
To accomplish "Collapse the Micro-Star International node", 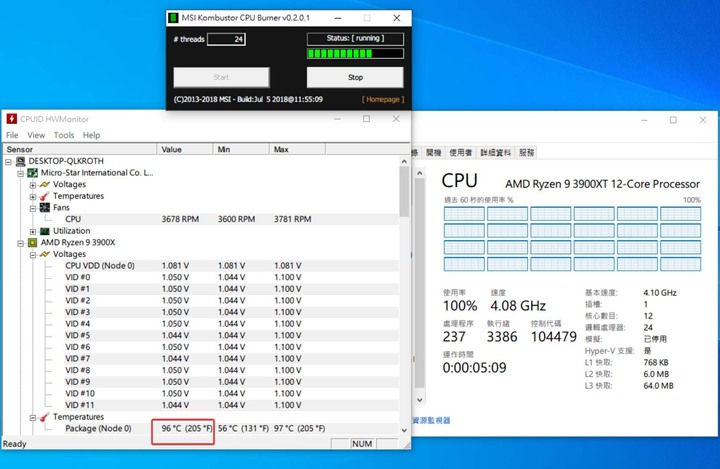I will tap(20, 173).
